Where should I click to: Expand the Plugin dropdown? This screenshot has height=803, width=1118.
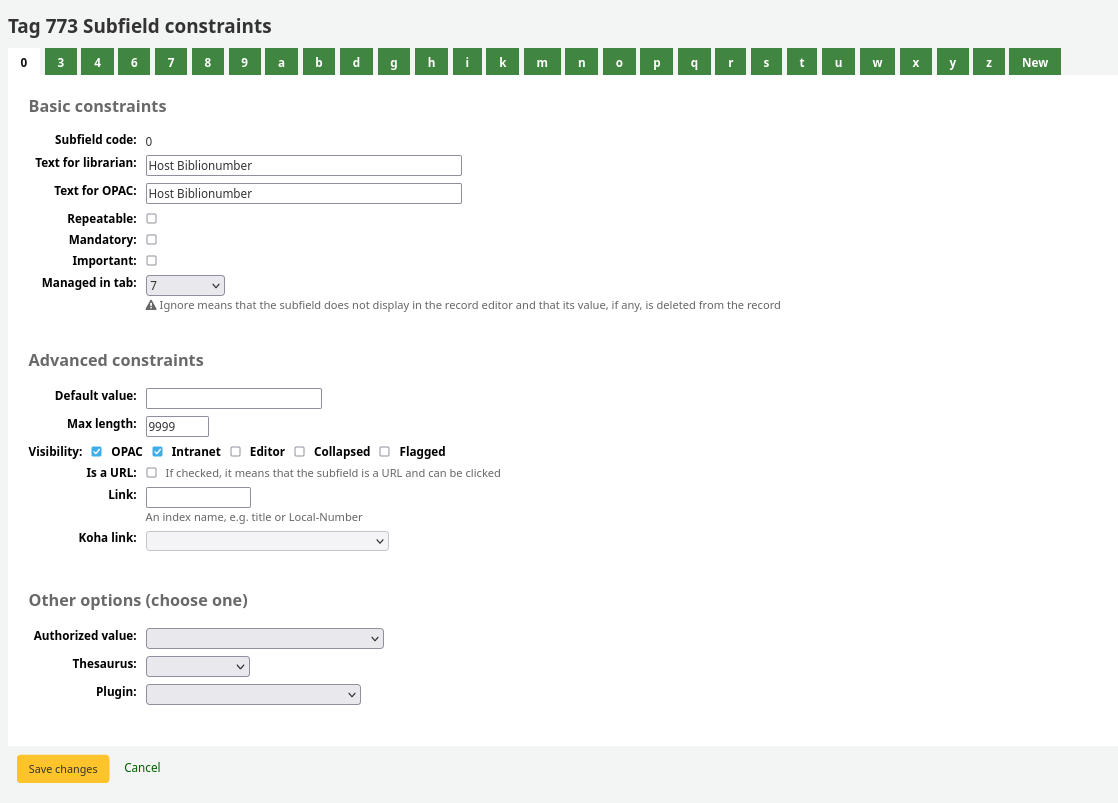(253, 694)
